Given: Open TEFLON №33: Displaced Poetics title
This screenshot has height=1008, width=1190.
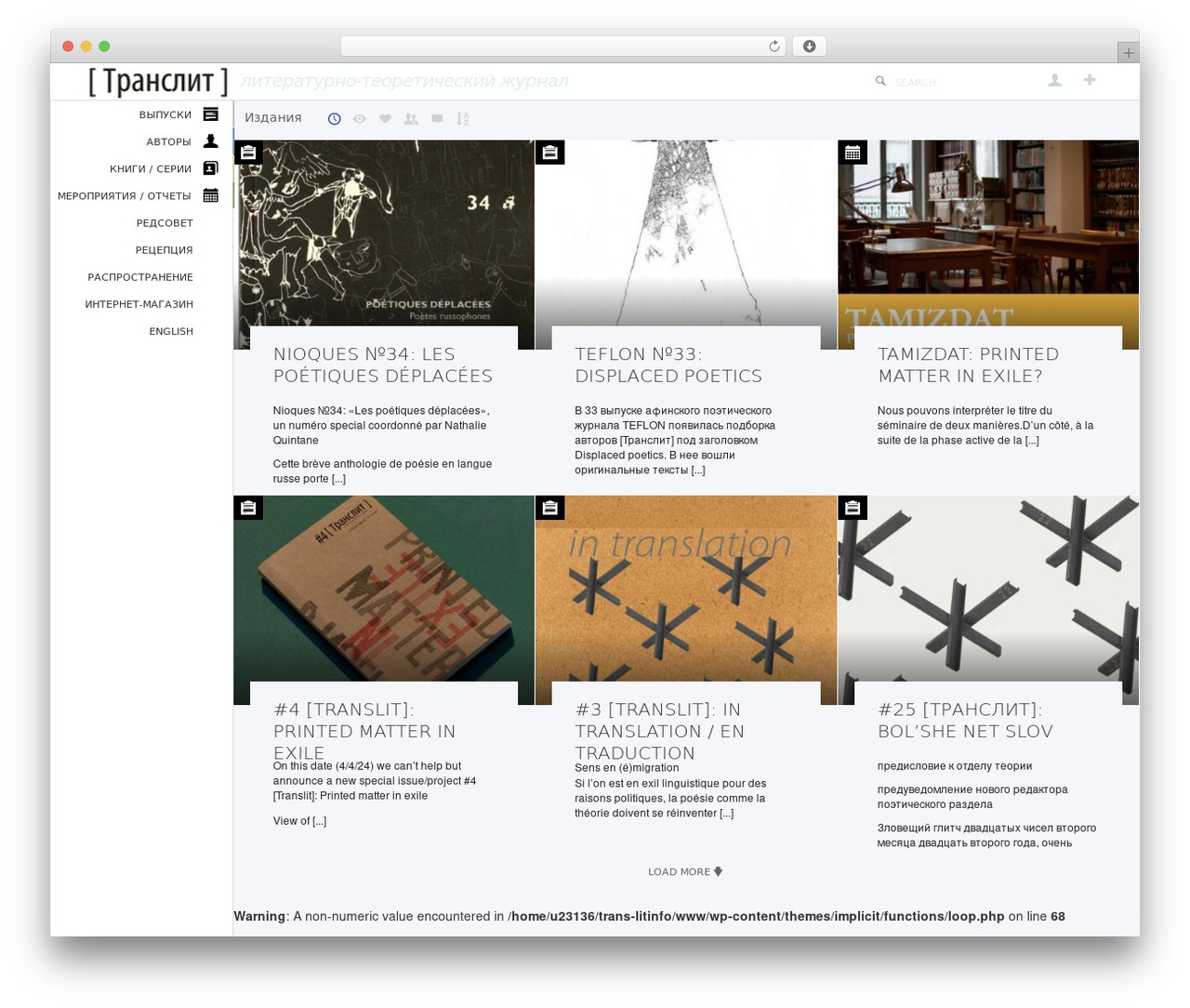Looking at the screenshot, I should (x=668, y=365).
